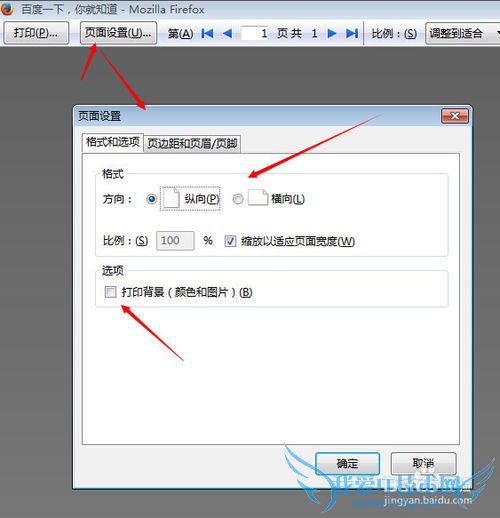Switch to the 格式和选项 tab
This screenshot has height=518, width=500.
(113, 142)
